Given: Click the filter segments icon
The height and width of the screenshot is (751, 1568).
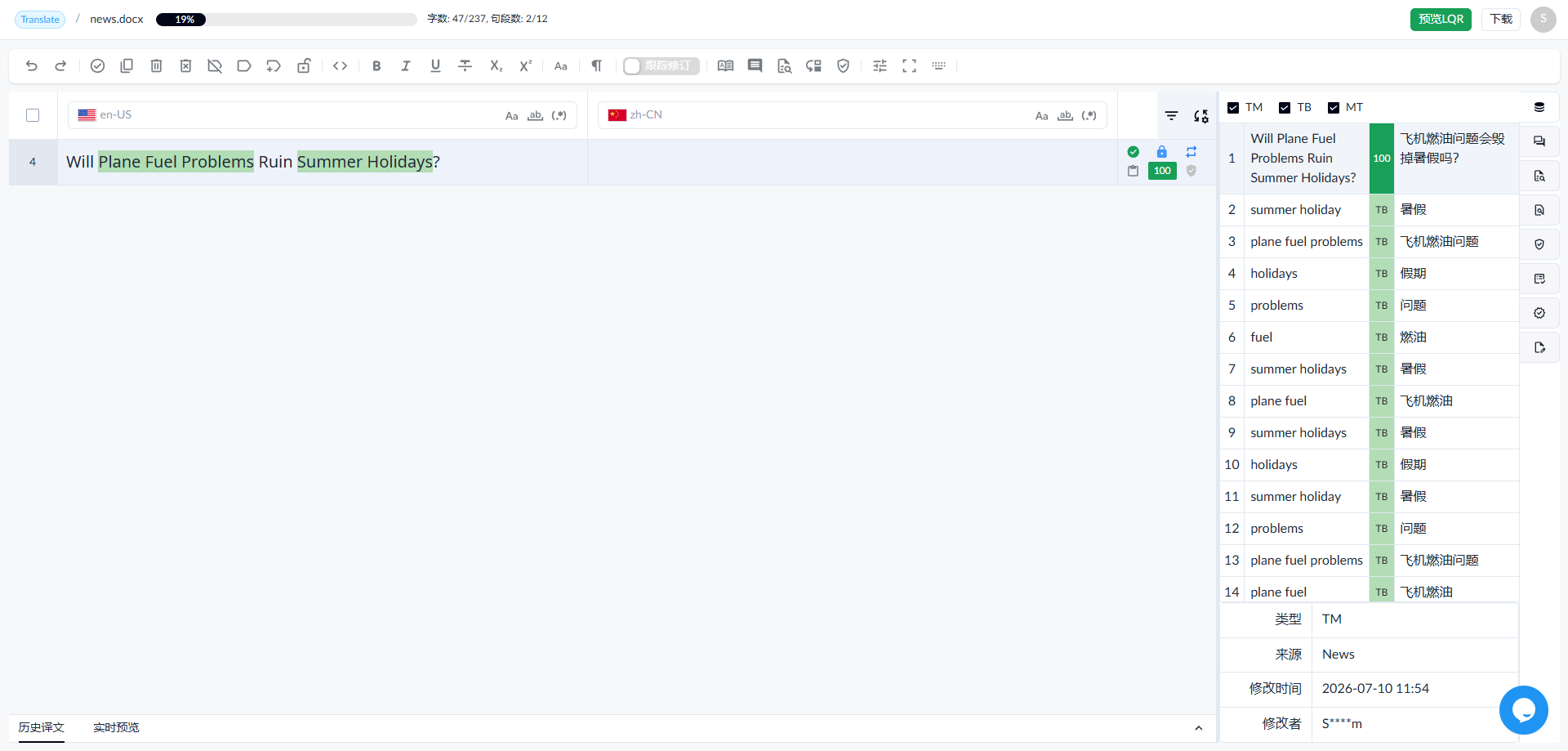Looking at the screenshot, I should click(1171, 116).
